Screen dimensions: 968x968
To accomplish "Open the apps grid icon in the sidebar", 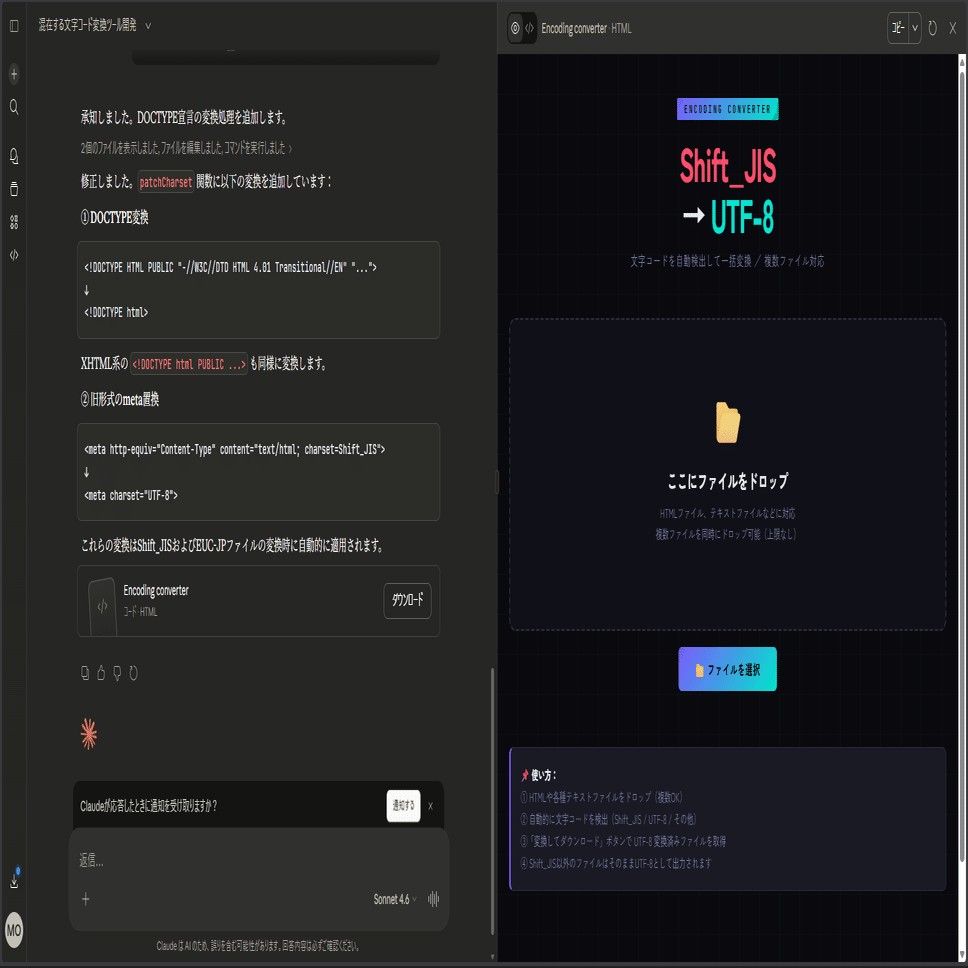I will click(x=13, y=222).
